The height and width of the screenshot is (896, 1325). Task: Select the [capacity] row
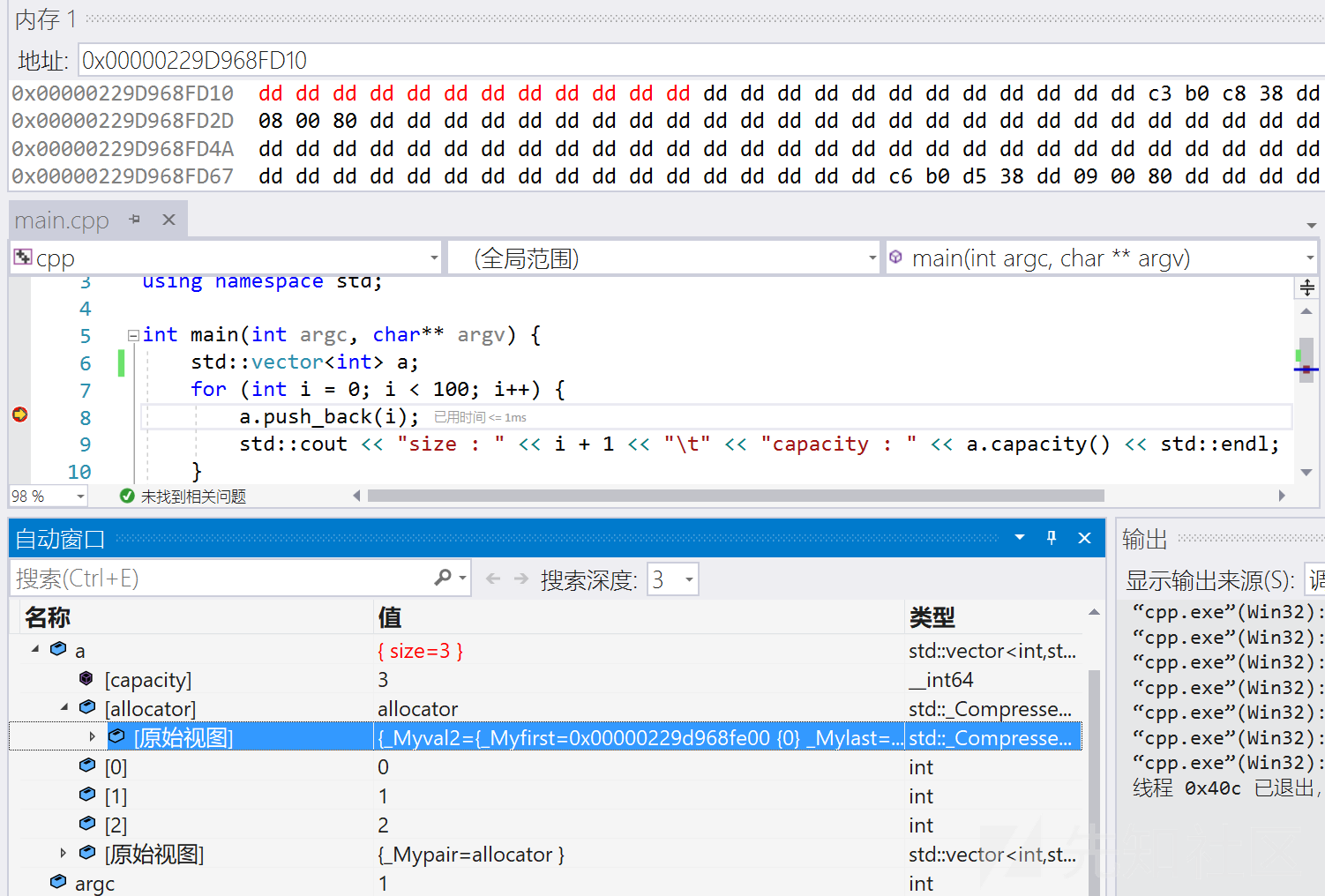click(x=545, y=679)
